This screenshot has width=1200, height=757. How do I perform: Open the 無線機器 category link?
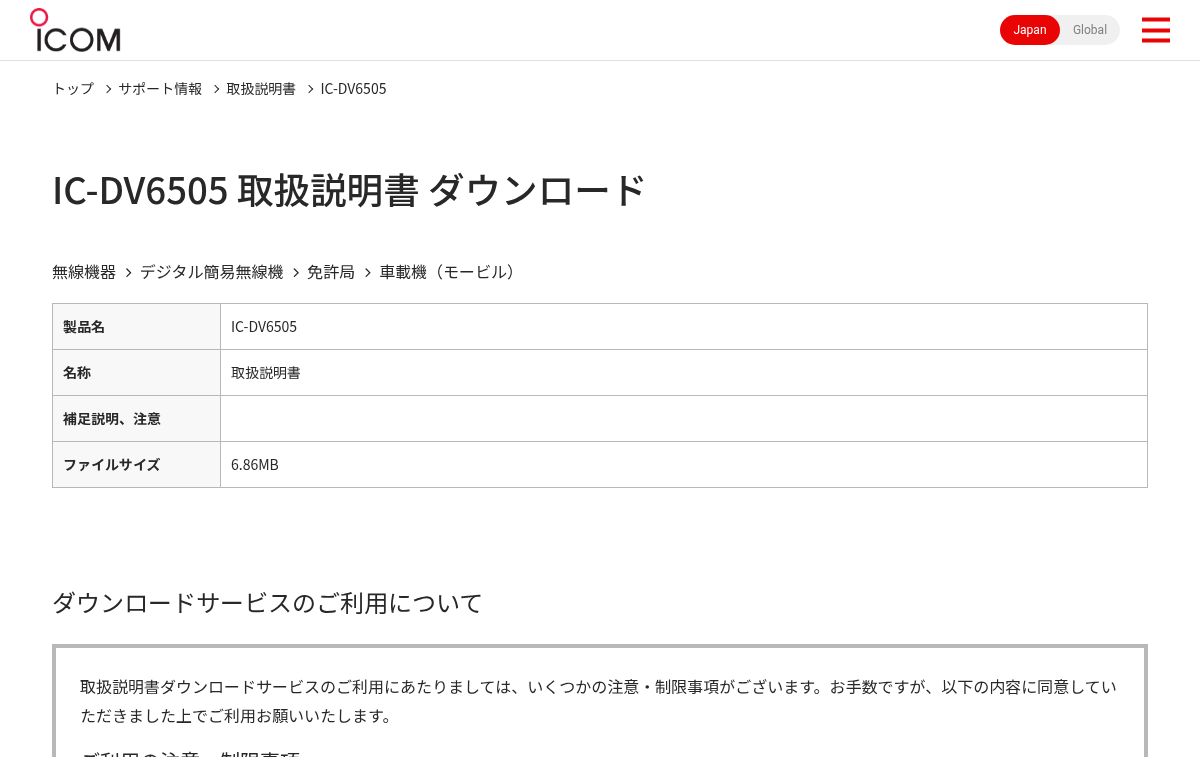click(x=84, y=272)
